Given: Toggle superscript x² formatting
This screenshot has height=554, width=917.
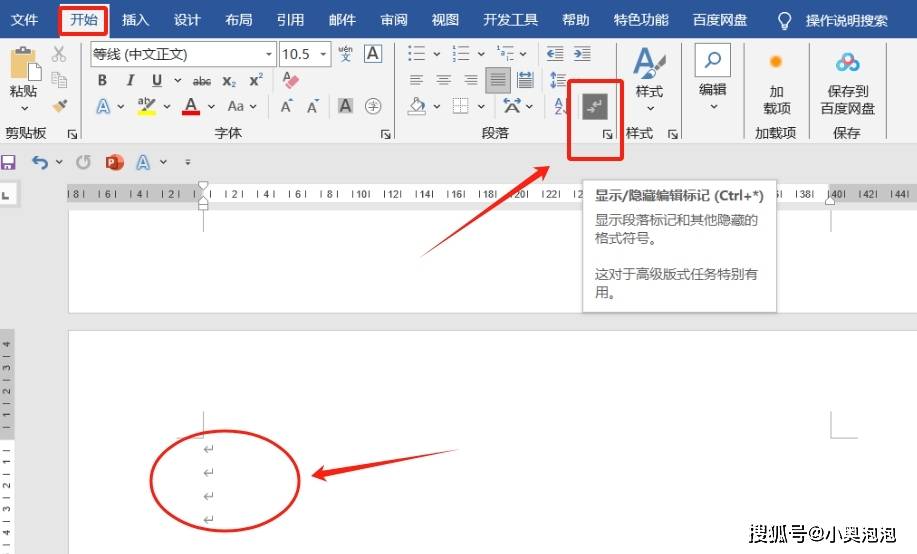Looking at the screenshot, I should [x=256, y=80].
